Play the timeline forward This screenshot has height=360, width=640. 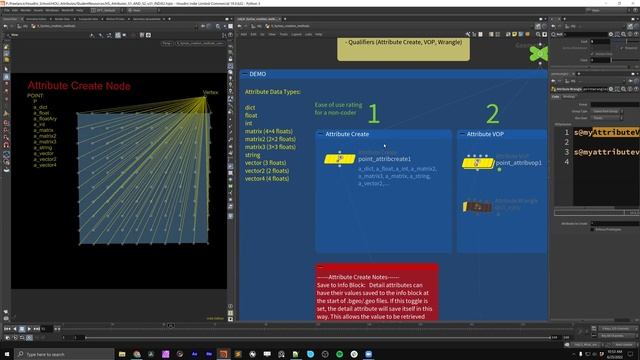29,329
